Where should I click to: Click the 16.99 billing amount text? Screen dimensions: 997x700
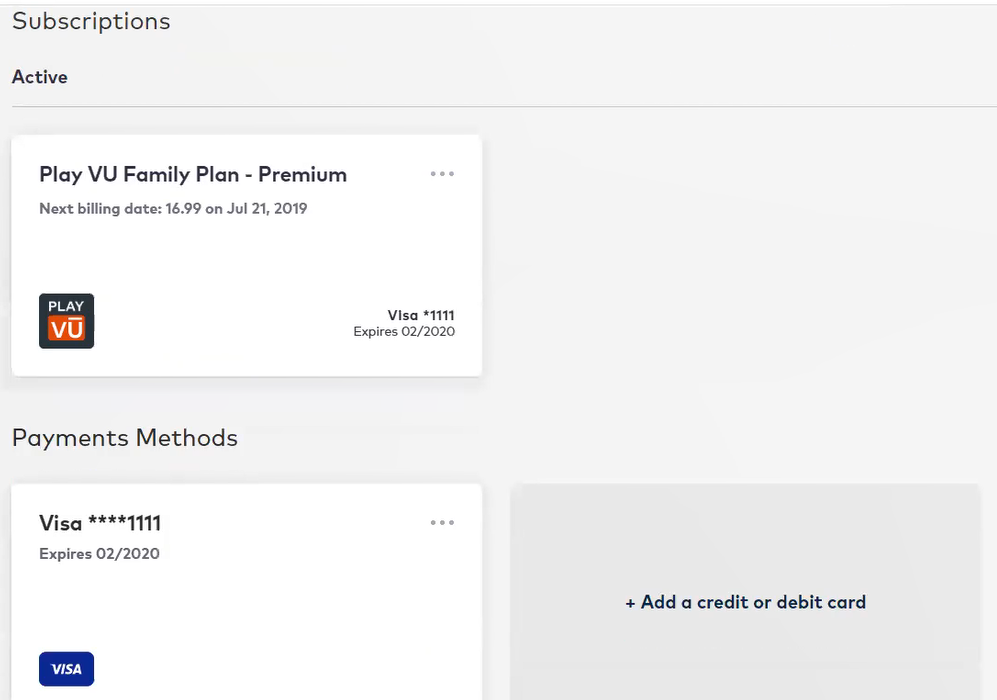(183, 209)
